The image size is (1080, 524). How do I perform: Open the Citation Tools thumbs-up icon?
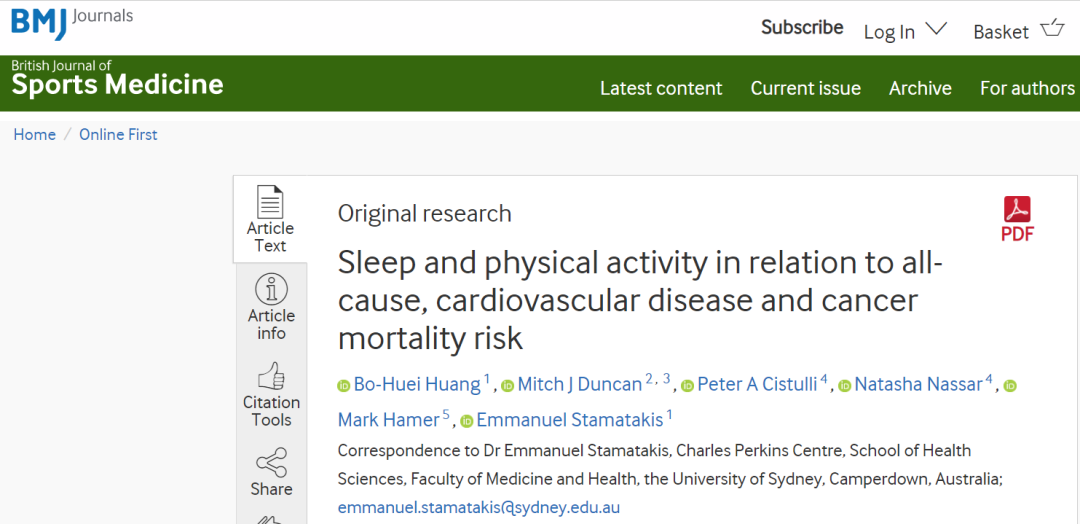[x=271, y=376]
